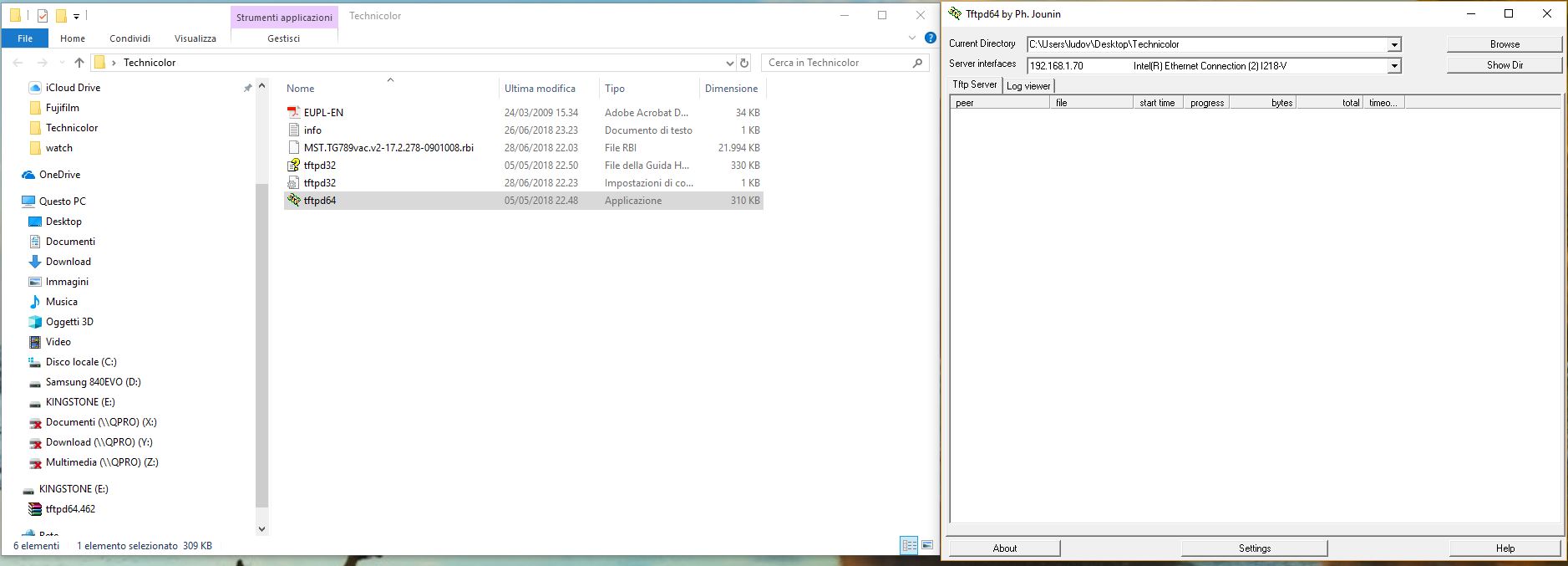1568x566 pixels.
Task: Open Documenti library icon in sidebar
Action: (x=35, y=241)
